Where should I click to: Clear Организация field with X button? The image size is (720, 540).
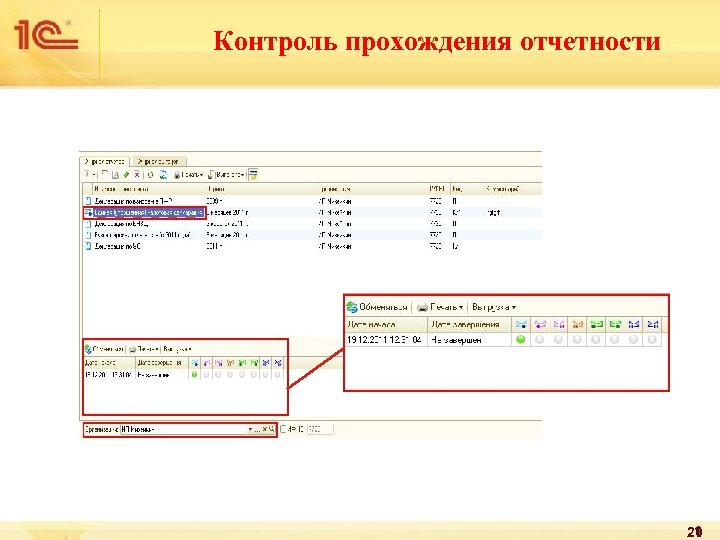(x=265, y=430)
